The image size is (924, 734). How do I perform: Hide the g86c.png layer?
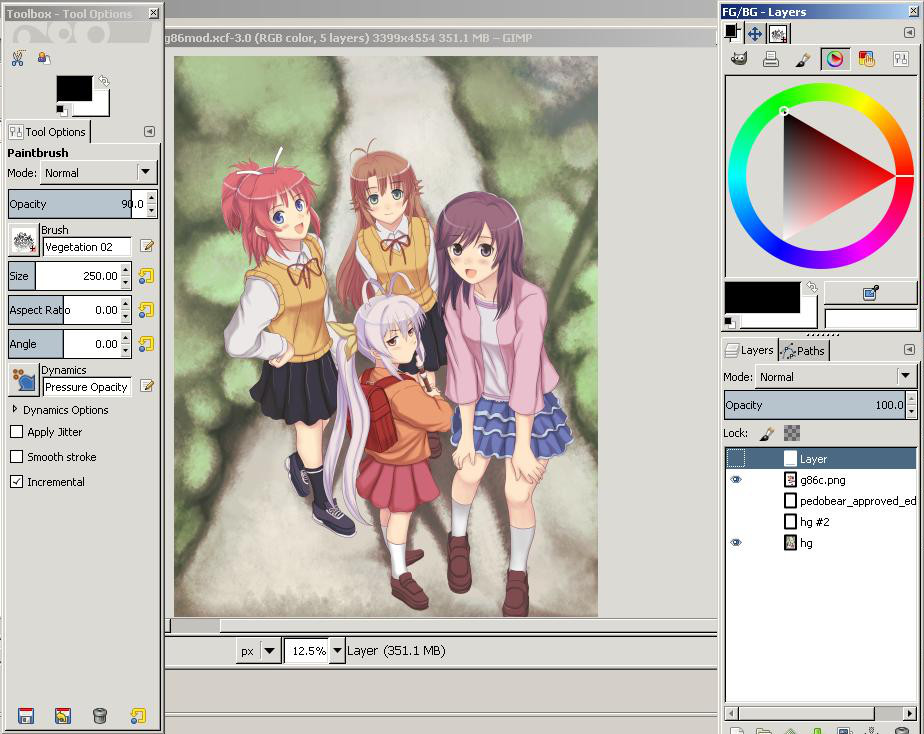click(x=736, y=480)
